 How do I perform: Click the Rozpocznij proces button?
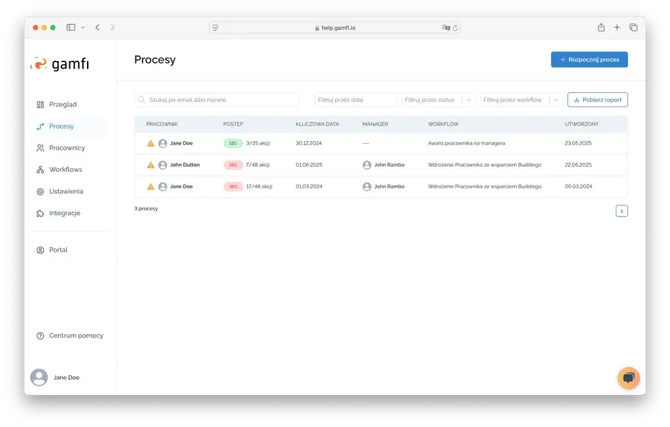pyautogui.click(x=589, y=60)
